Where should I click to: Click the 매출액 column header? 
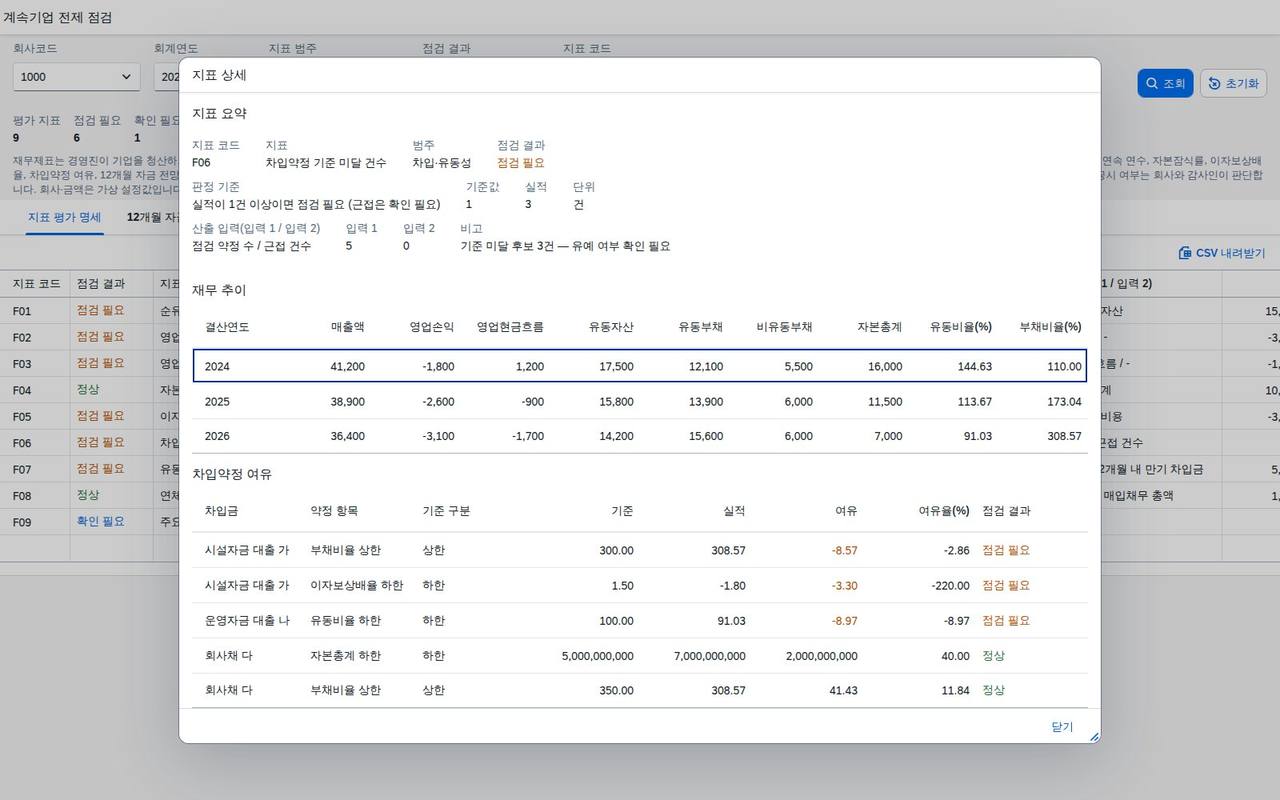[x=347, y=326]
